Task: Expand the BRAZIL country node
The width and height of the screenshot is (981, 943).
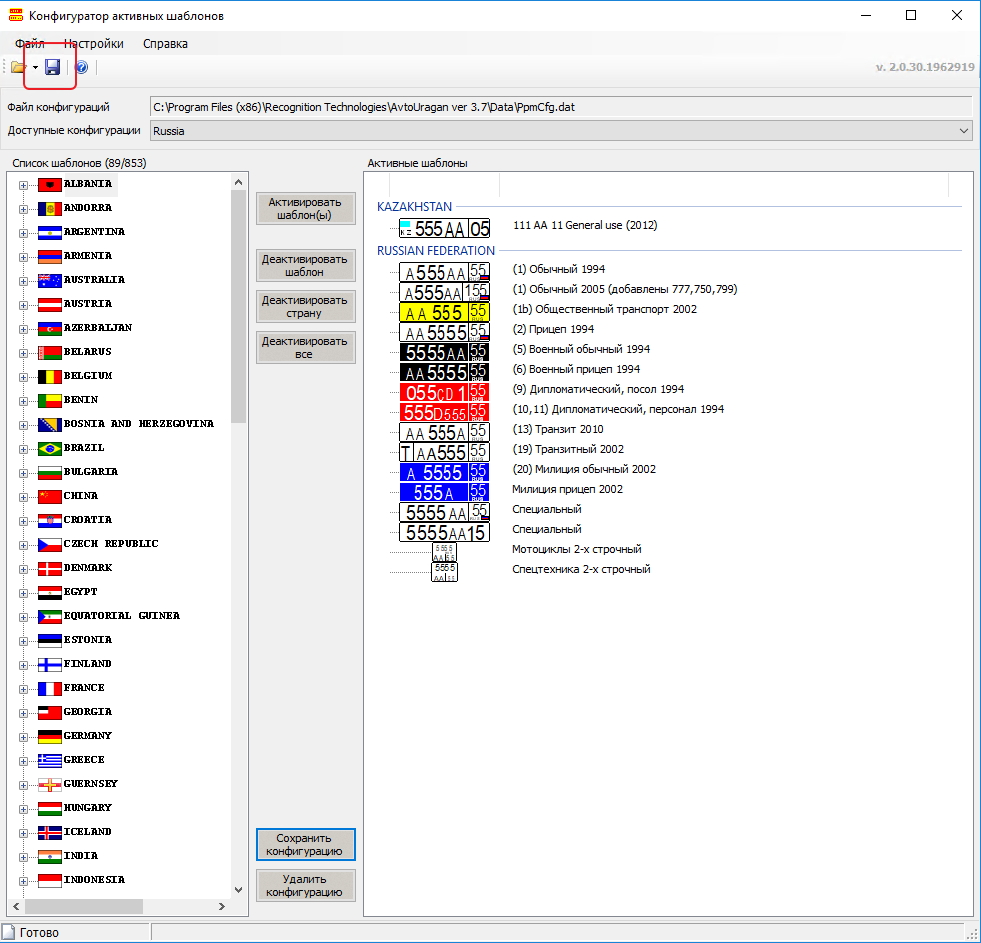Action: [x=23, y=448]
